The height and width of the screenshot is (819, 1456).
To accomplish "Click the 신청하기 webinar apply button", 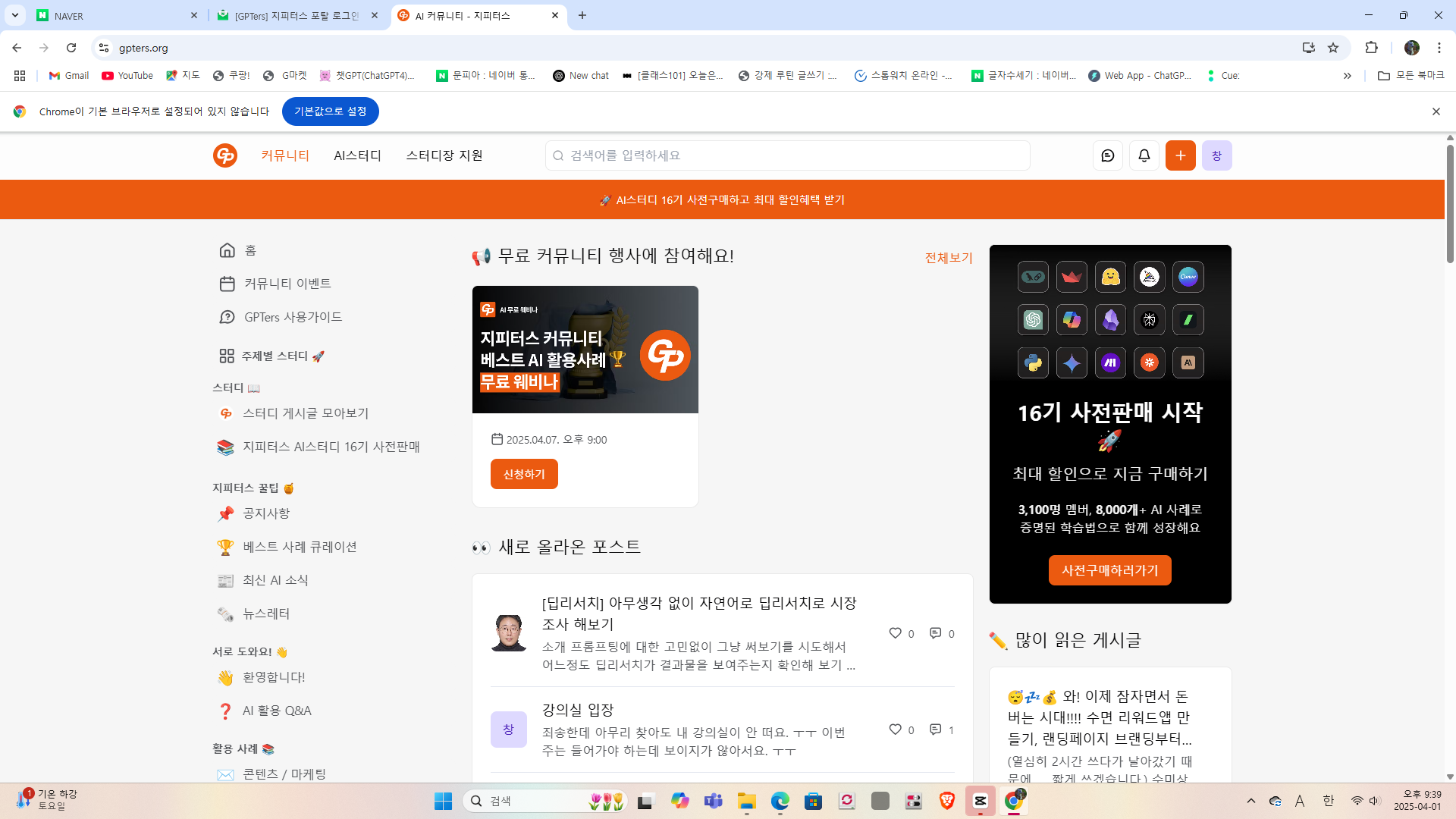I will coord(524,474).
